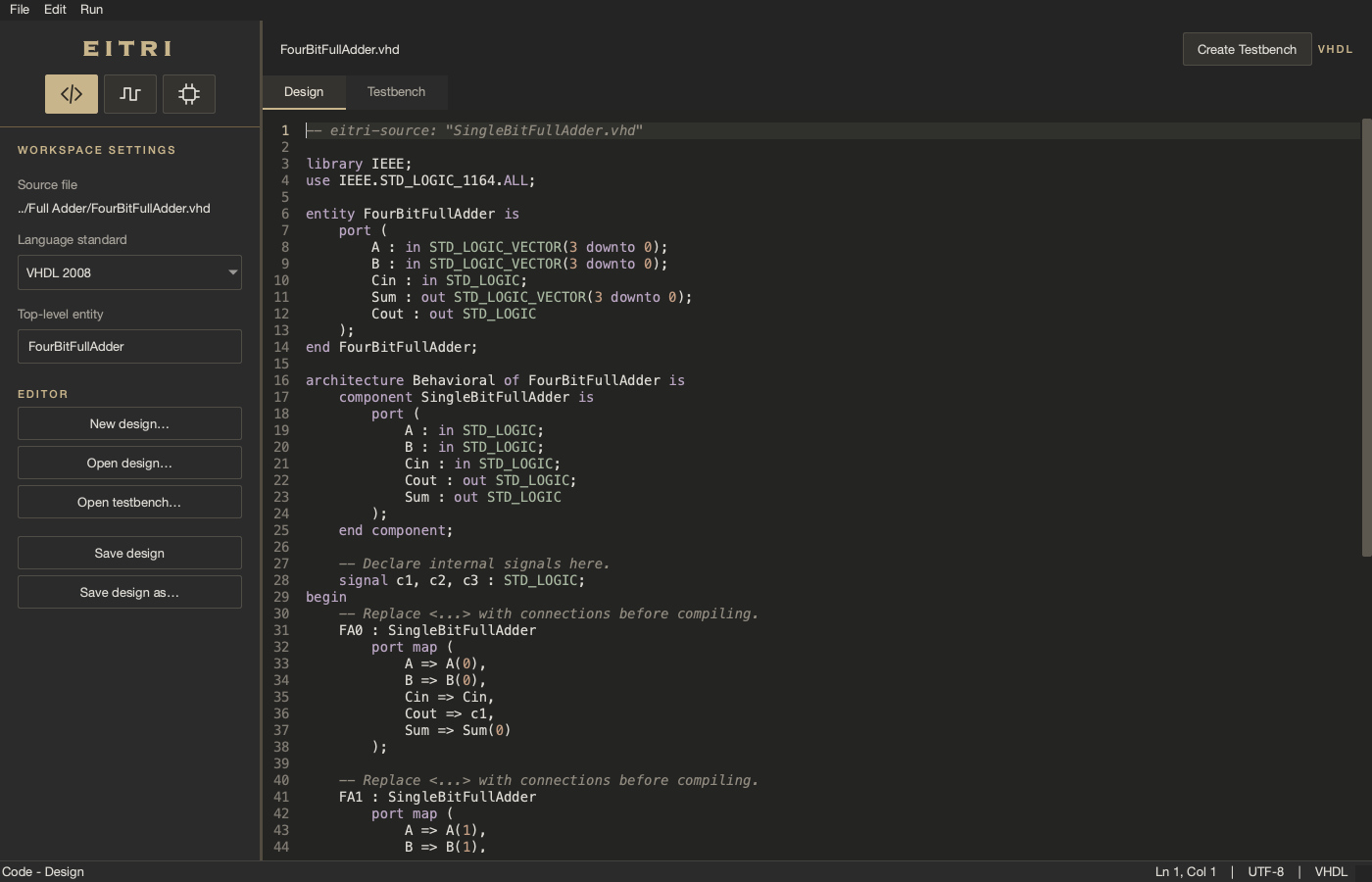Viewport: 1372px width, 882px height.
Task: Click the Save design button
Action: 129,553
